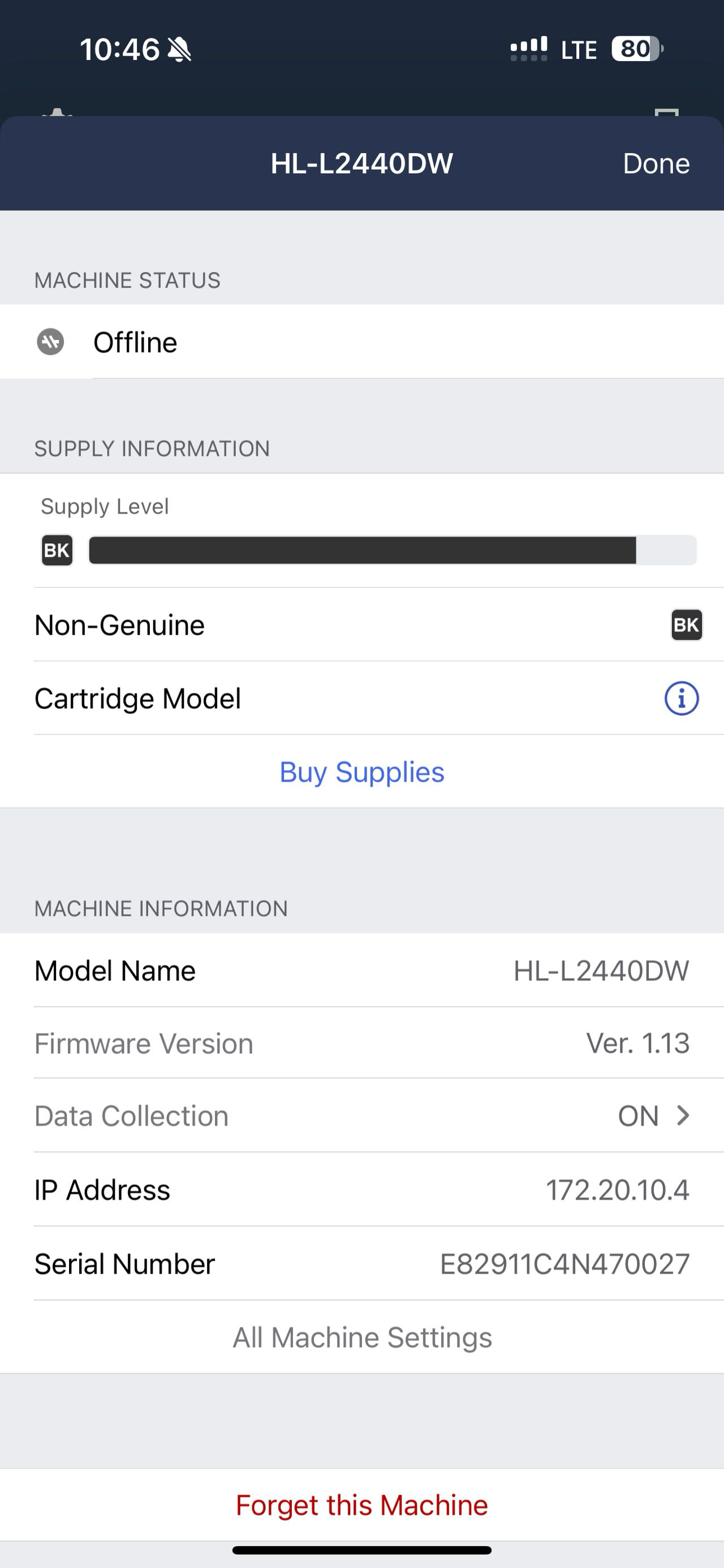
Task: Tap Forget this Machine
Action: click(x=361, y=1505)
